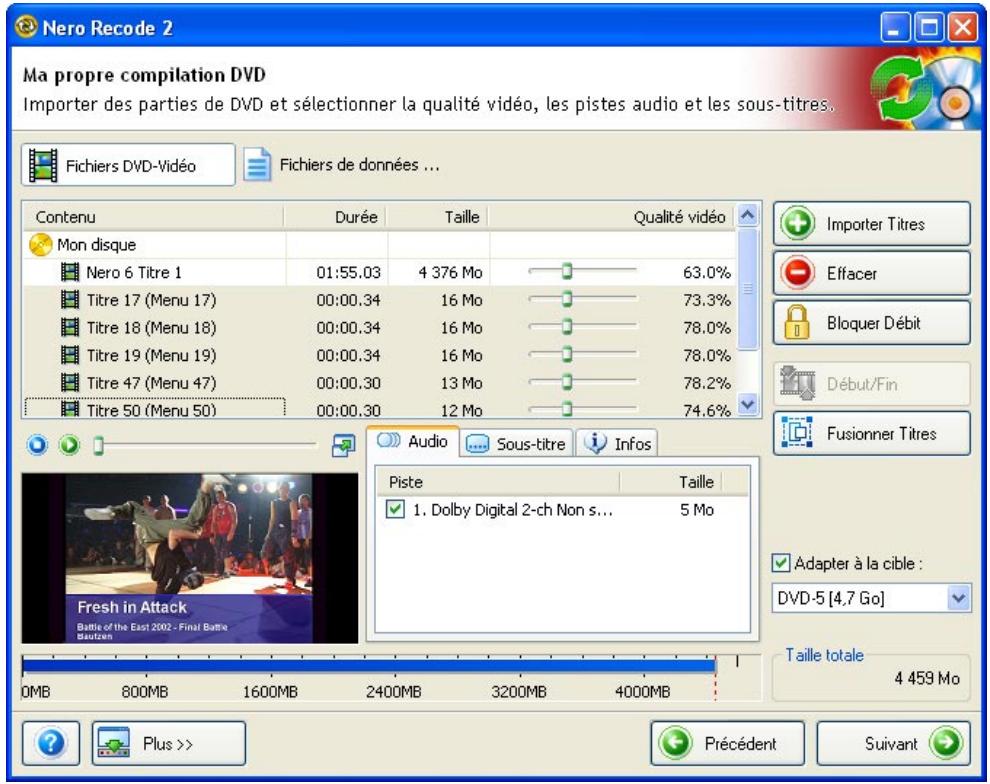Select Titre 17 (Menu 17) row
990x784 pixels.
click(x=379, y=300)
